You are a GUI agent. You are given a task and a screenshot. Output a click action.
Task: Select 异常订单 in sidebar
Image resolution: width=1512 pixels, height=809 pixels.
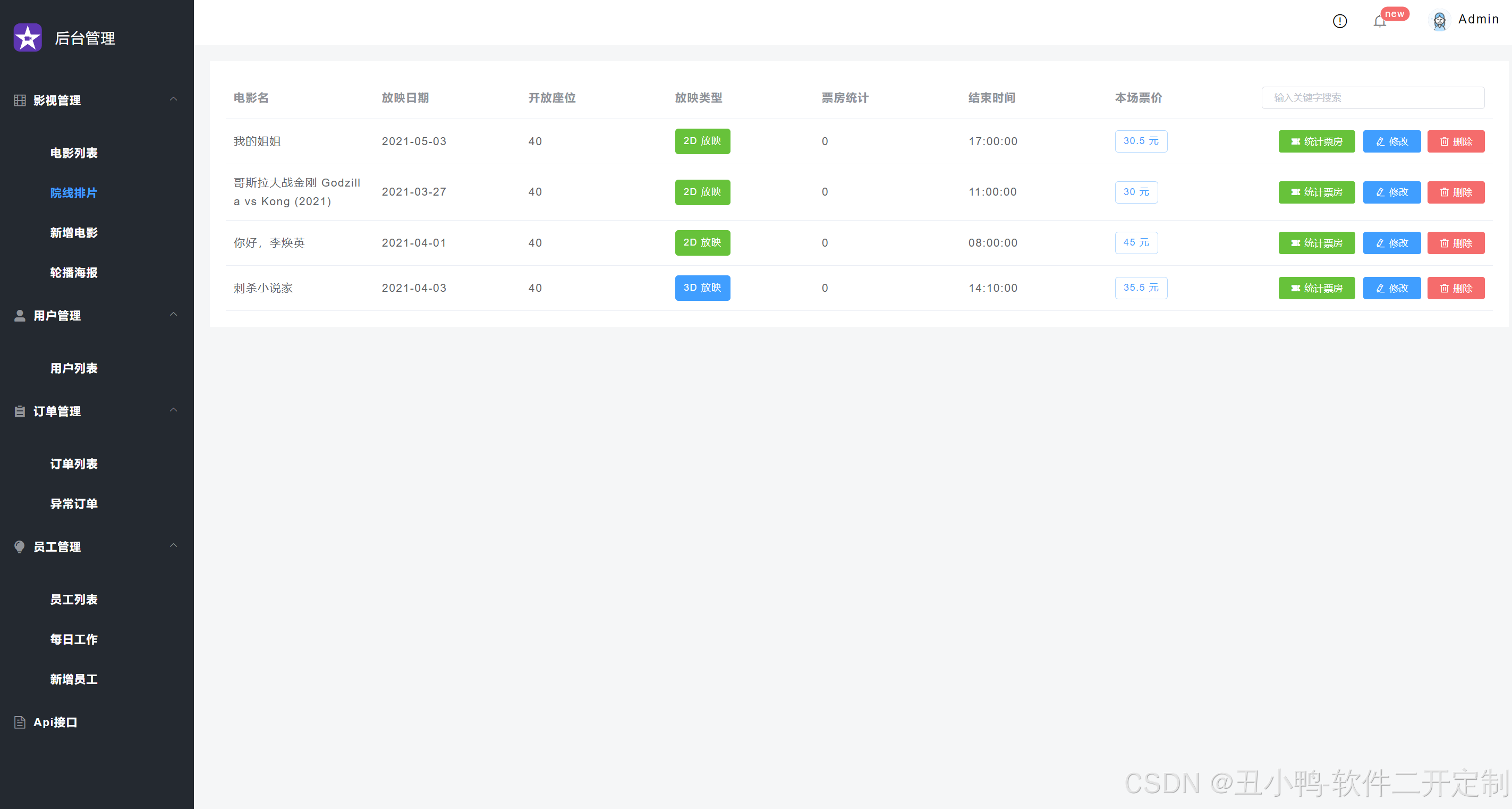(74, 504)
